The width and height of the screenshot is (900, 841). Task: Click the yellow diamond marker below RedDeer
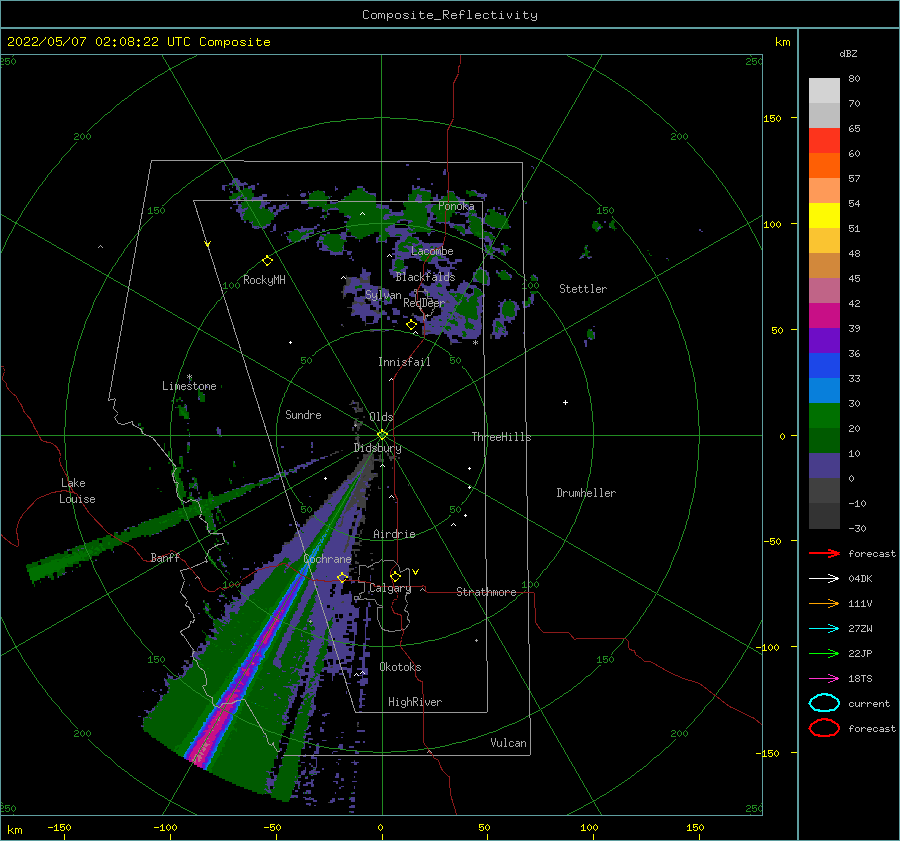(x=411, y=325)
